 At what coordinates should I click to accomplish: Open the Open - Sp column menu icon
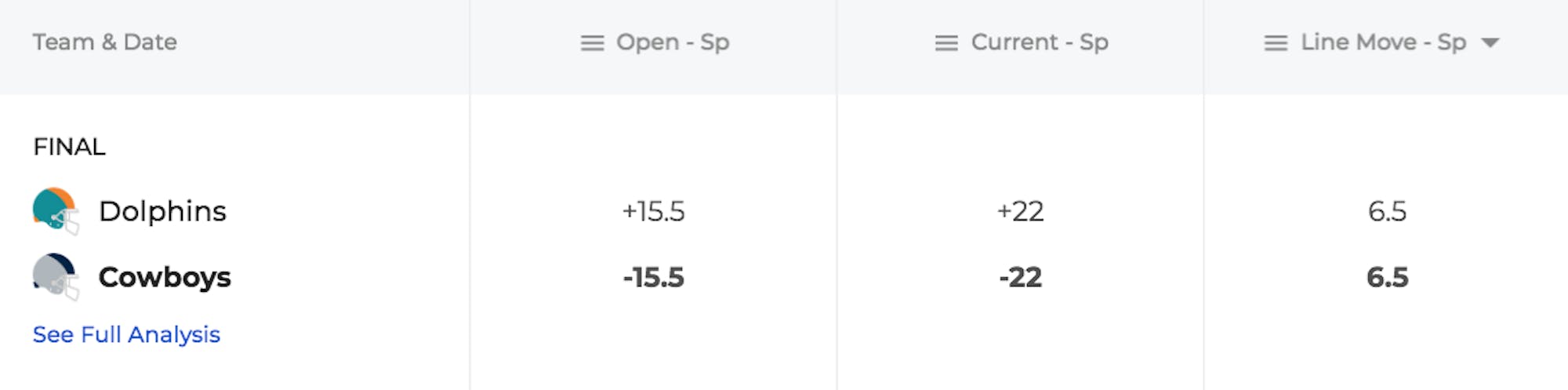click(592, 43)
